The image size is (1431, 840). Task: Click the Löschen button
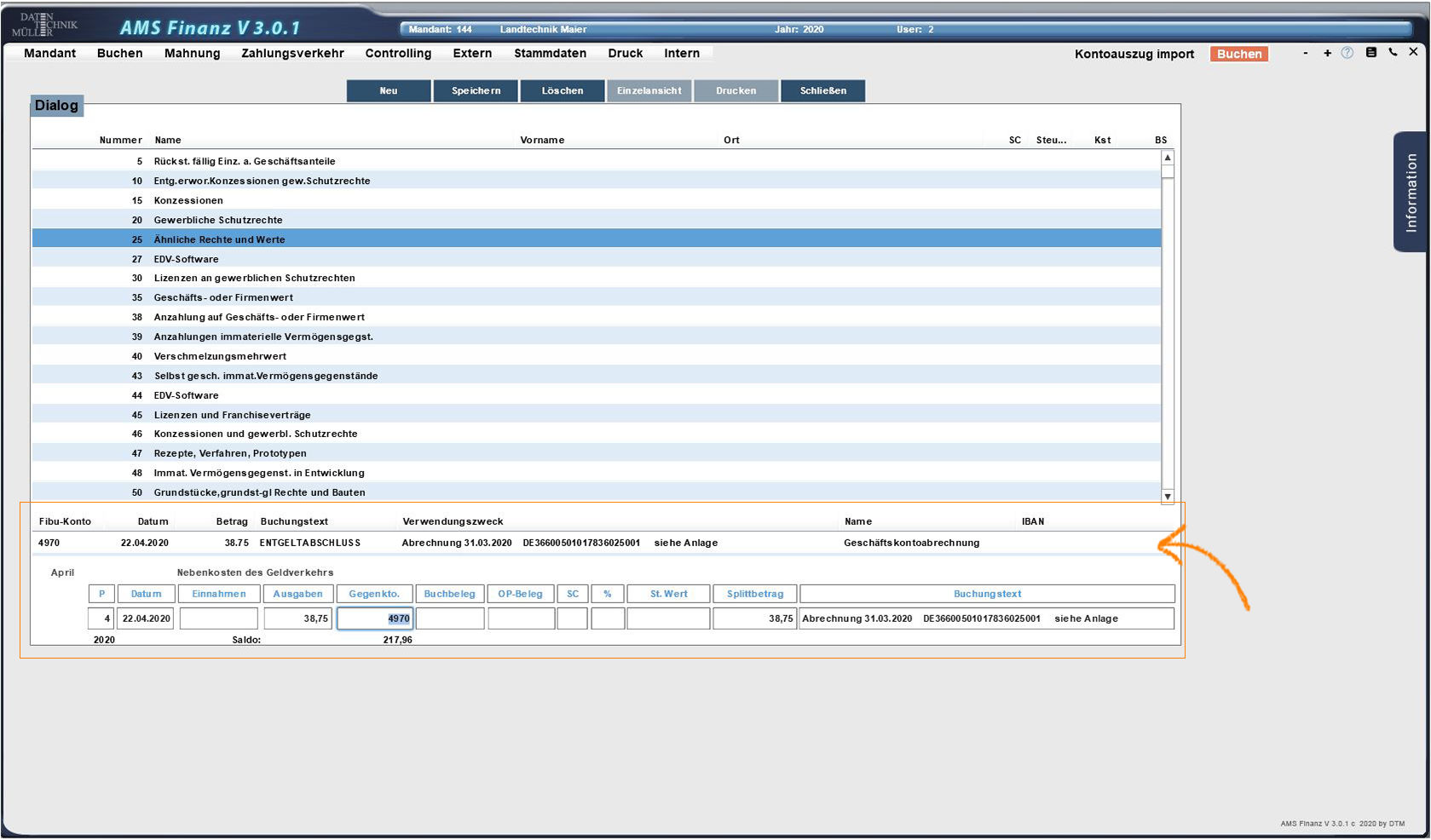[x=563, y=91]
